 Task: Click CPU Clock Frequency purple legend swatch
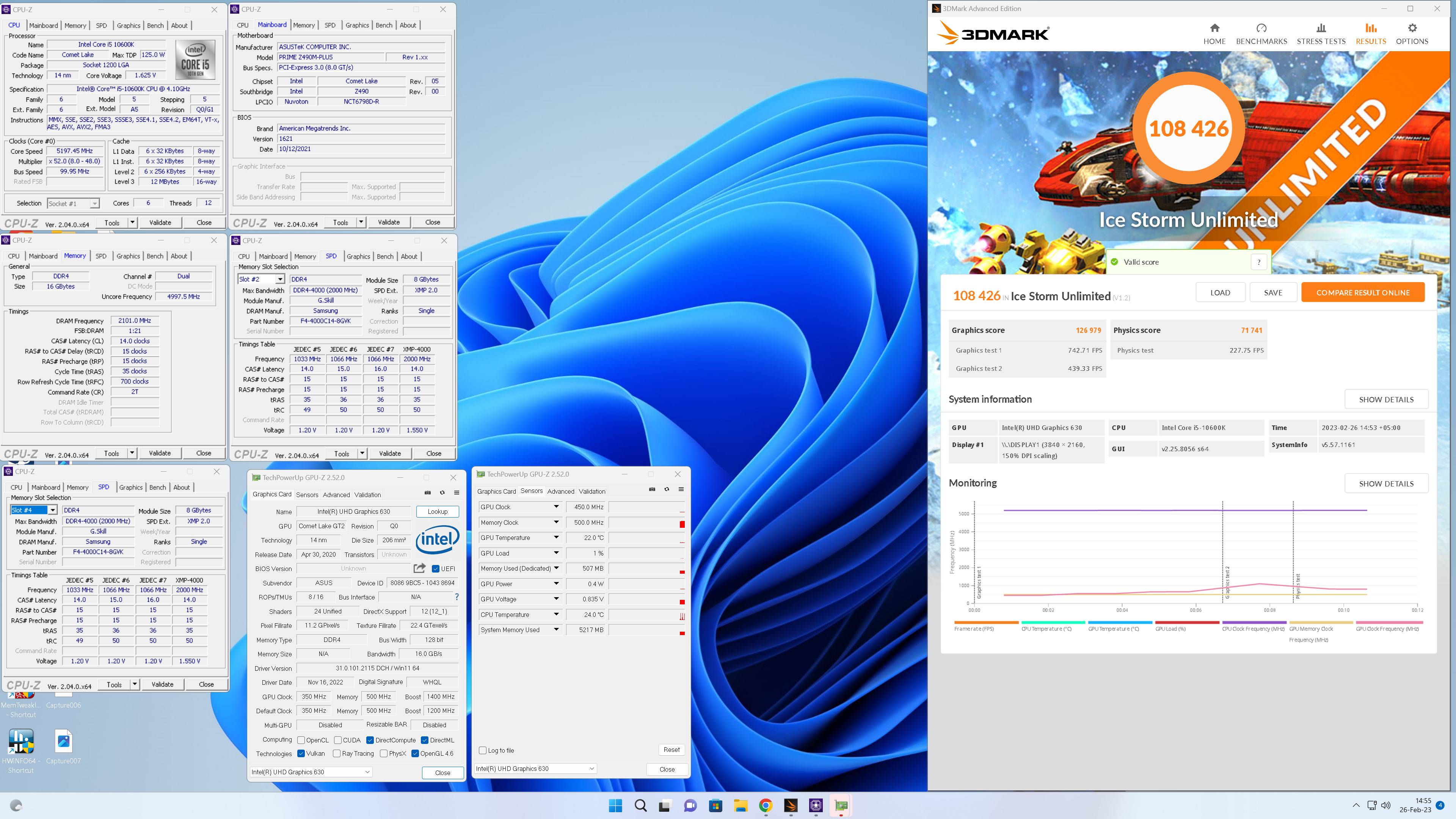point(1254,622)
